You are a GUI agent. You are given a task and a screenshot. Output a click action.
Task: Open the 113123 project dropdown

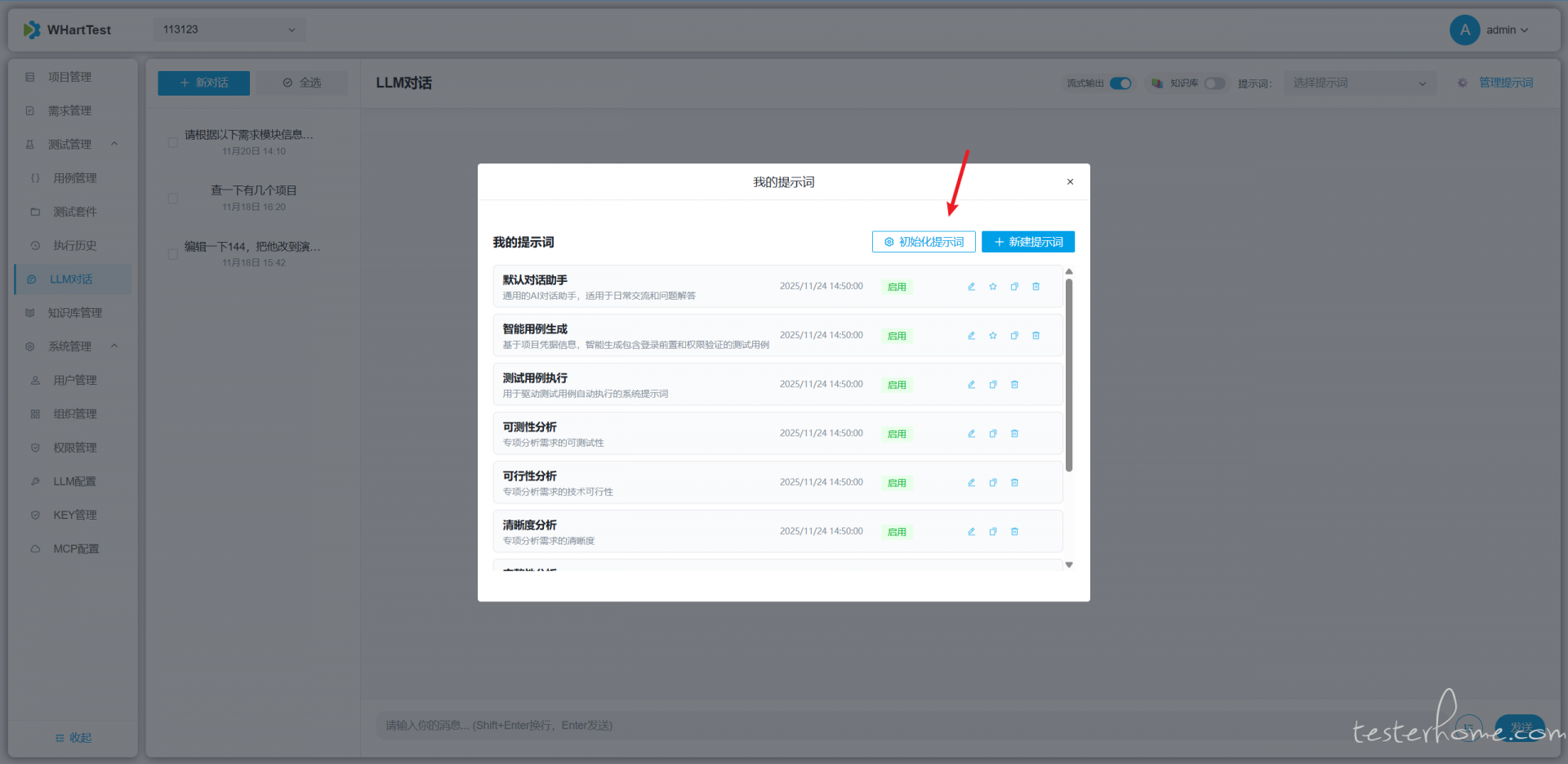(229, 29)
